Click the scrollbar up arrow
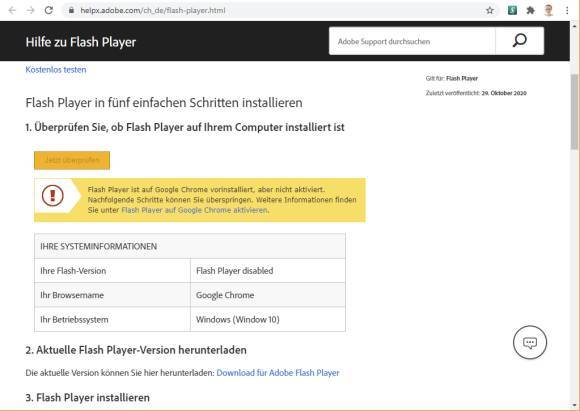The height and width of the screenshot is (411, 580). 574,26
